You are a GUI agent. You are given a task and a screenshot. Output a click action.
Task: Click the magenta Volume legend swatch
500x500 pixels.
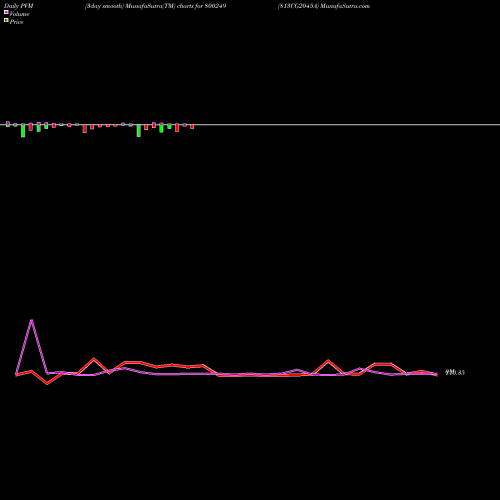6,12
